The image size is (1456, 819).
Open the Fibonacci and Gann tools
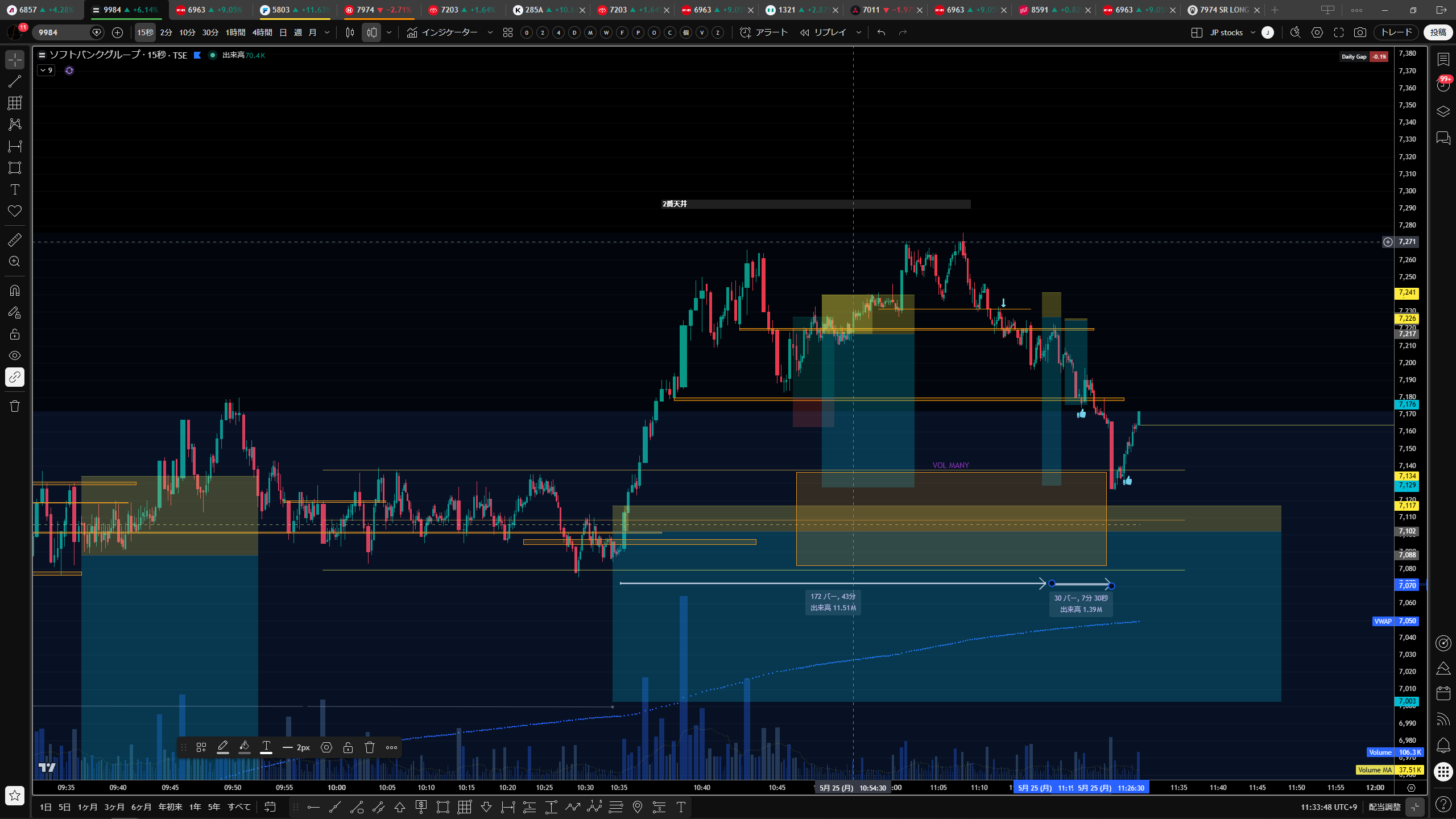(15, 103)
